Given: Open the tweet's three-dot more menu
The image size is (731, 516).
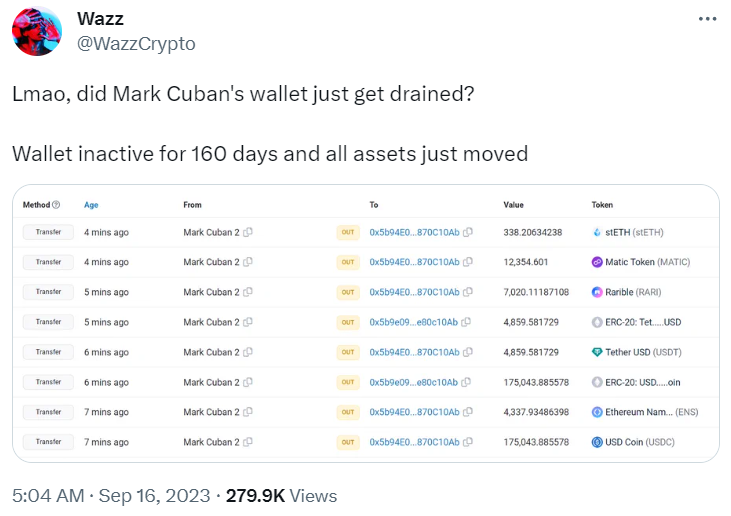Looking at the screenshot, I should point(707,19).
